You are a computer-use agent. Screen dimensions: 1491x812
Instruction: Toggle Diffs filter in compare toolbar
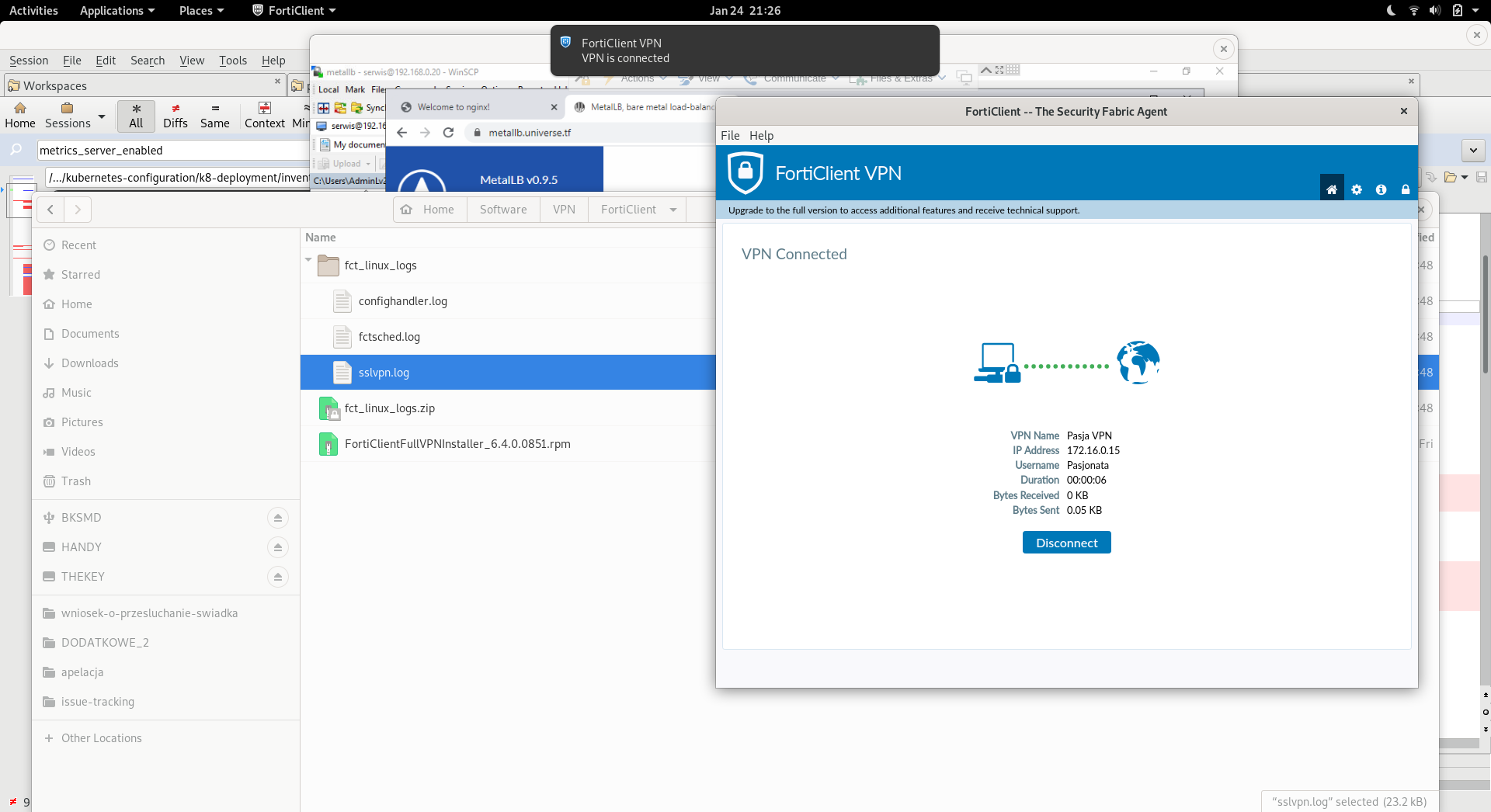tap(176, 116)
